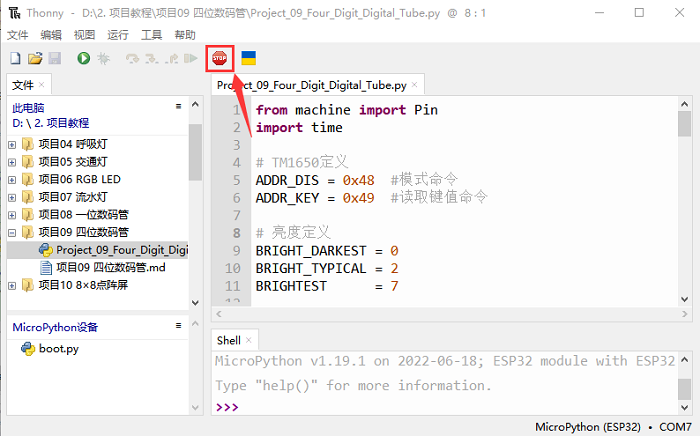
Task: Open file using the folder icon
Action: click(35, 59)
